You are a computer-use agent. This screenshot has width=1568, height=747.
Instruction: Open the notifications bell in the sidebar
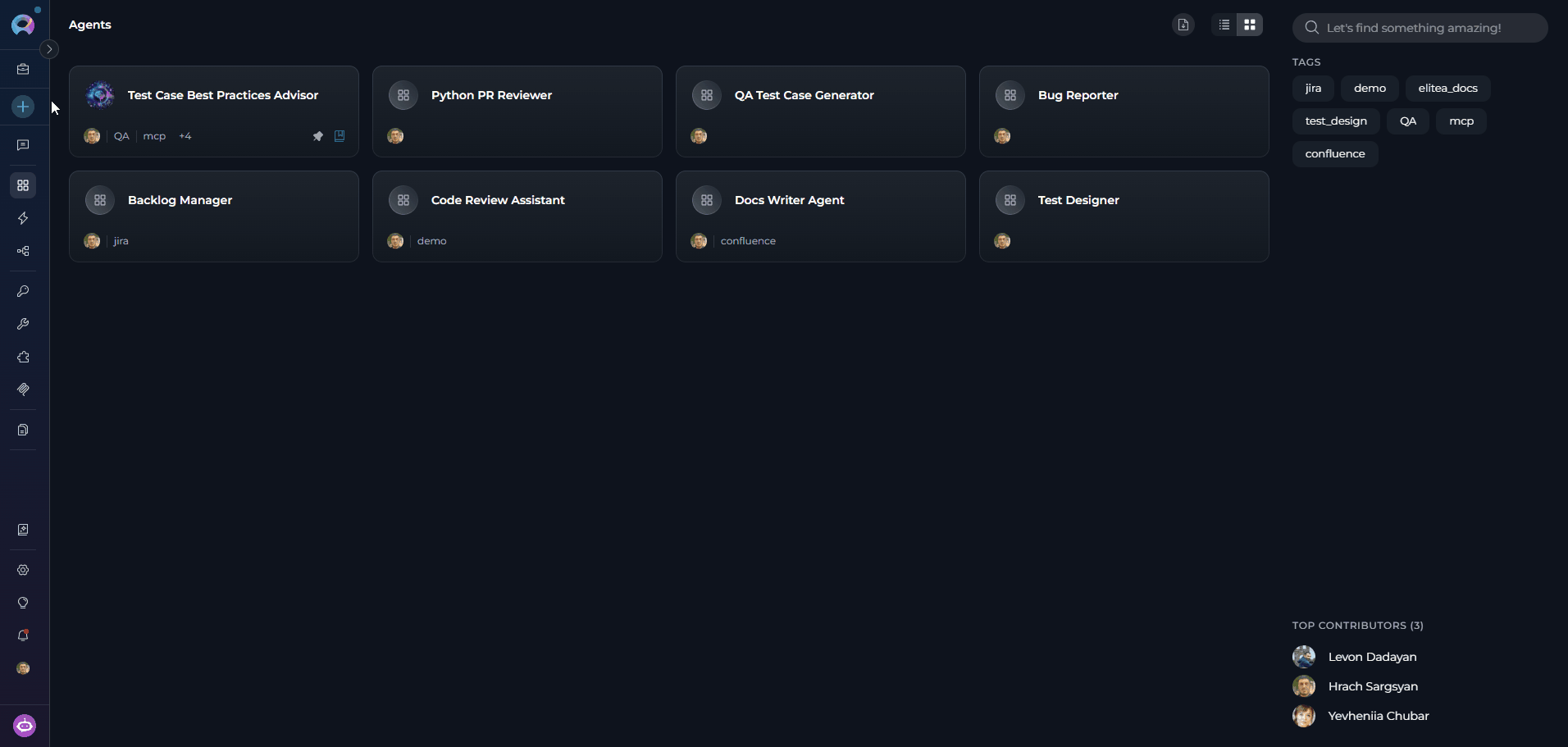coord(23,635)
